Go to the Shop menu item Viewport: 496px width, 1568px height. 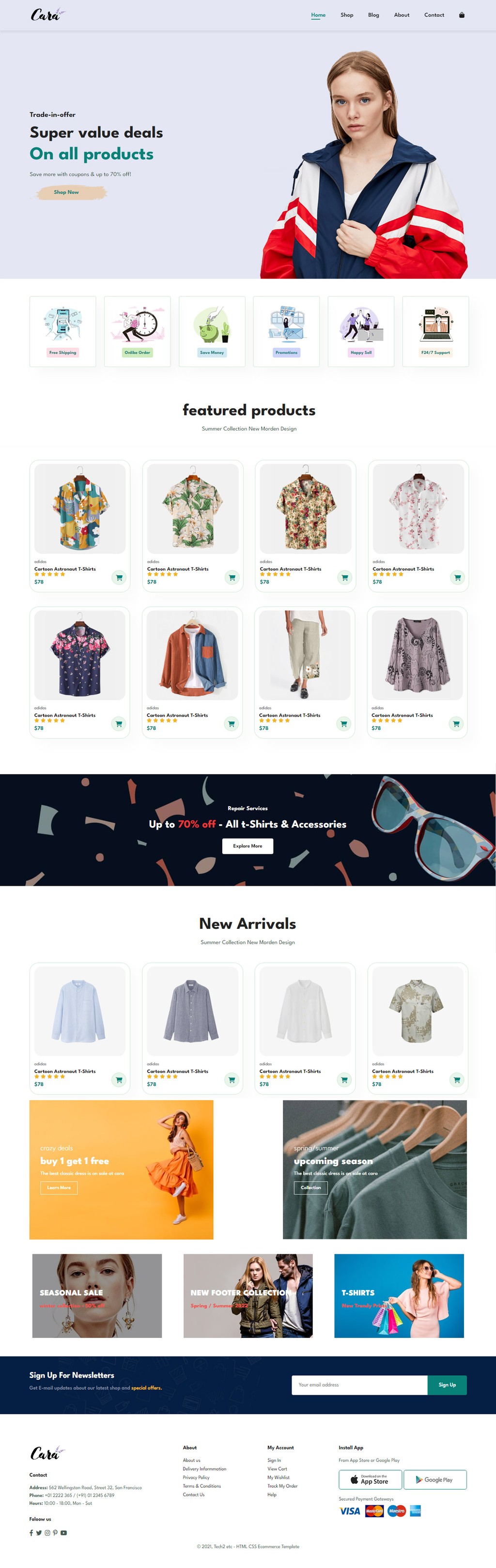coord(347,15)
